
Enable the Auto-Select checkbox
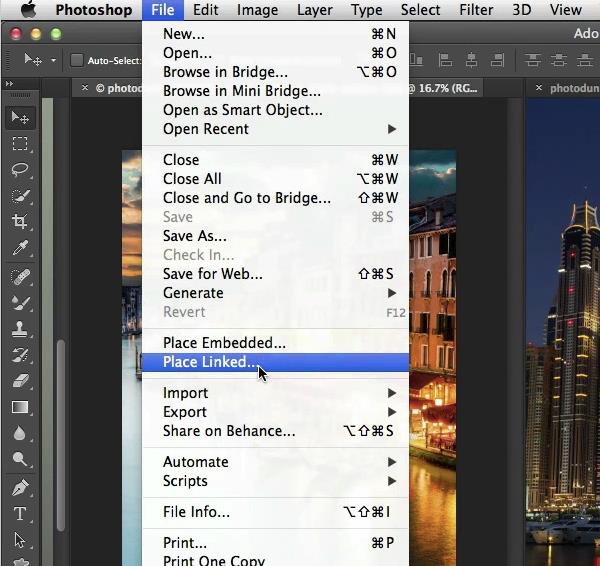click(77, 60)
